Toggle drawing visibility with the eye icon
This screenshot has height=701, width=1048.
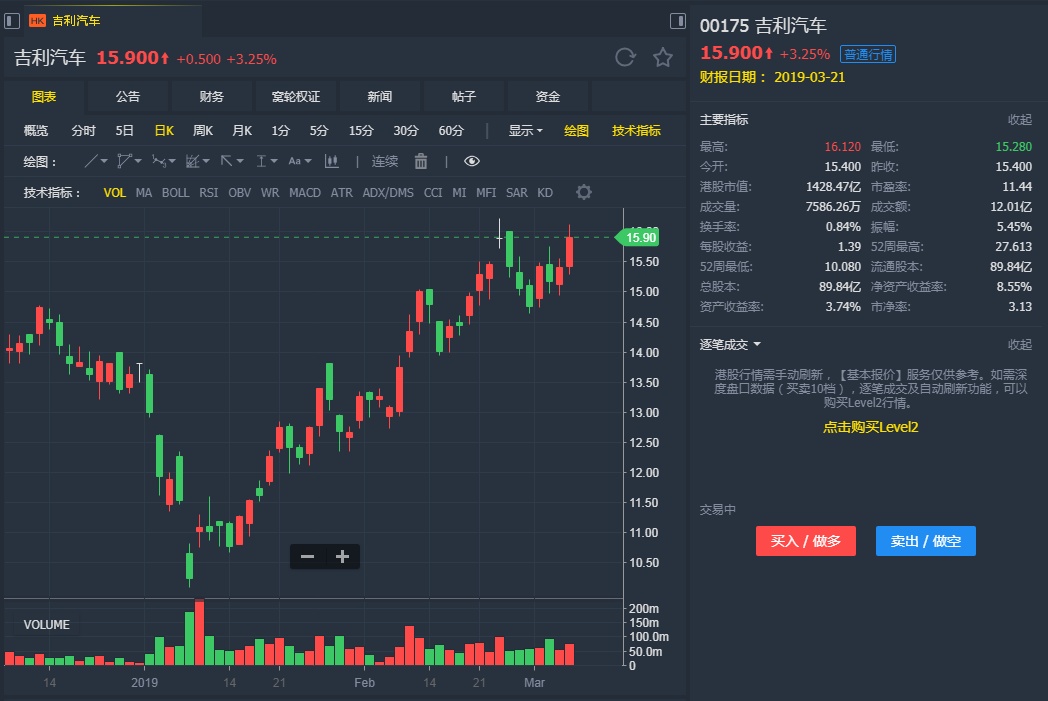tap(472, 161)
